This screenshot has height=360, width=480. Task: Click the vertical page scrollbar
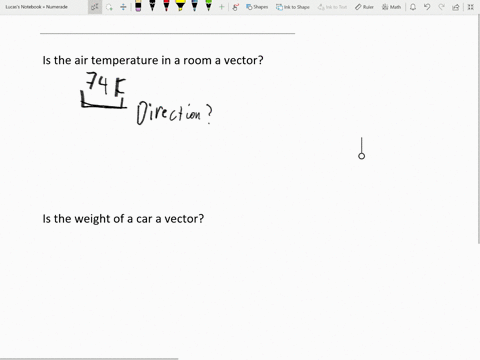click(479, 128)
